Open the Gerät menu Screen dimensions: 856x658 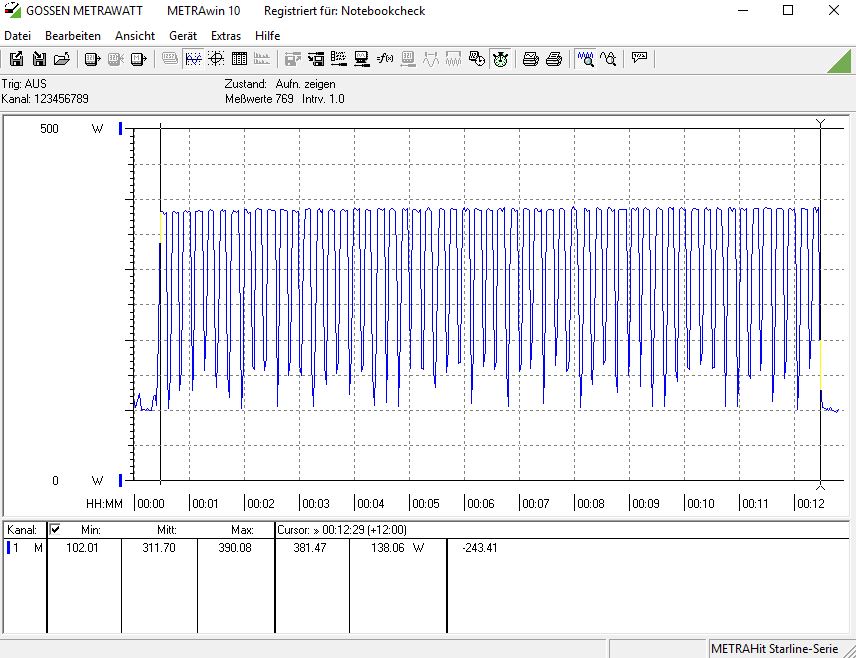pyautogui.click(x=183, y=35)
